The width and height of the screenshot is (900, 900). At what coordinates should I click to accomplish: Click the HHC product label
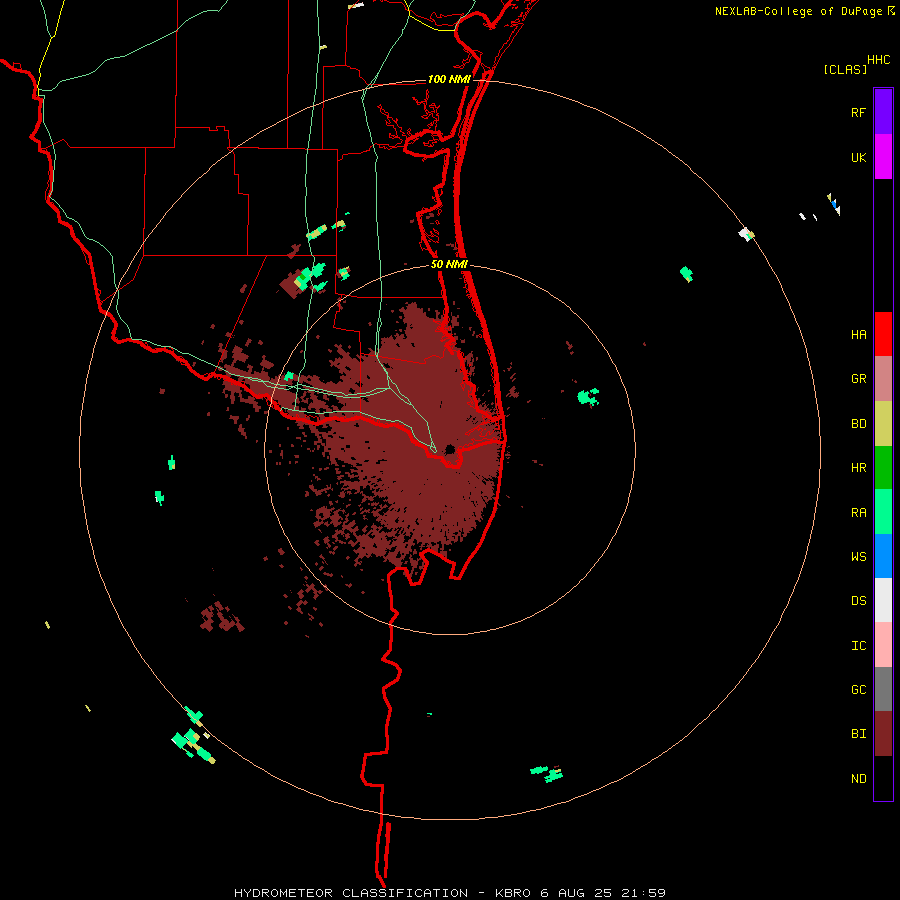[878, 60]
